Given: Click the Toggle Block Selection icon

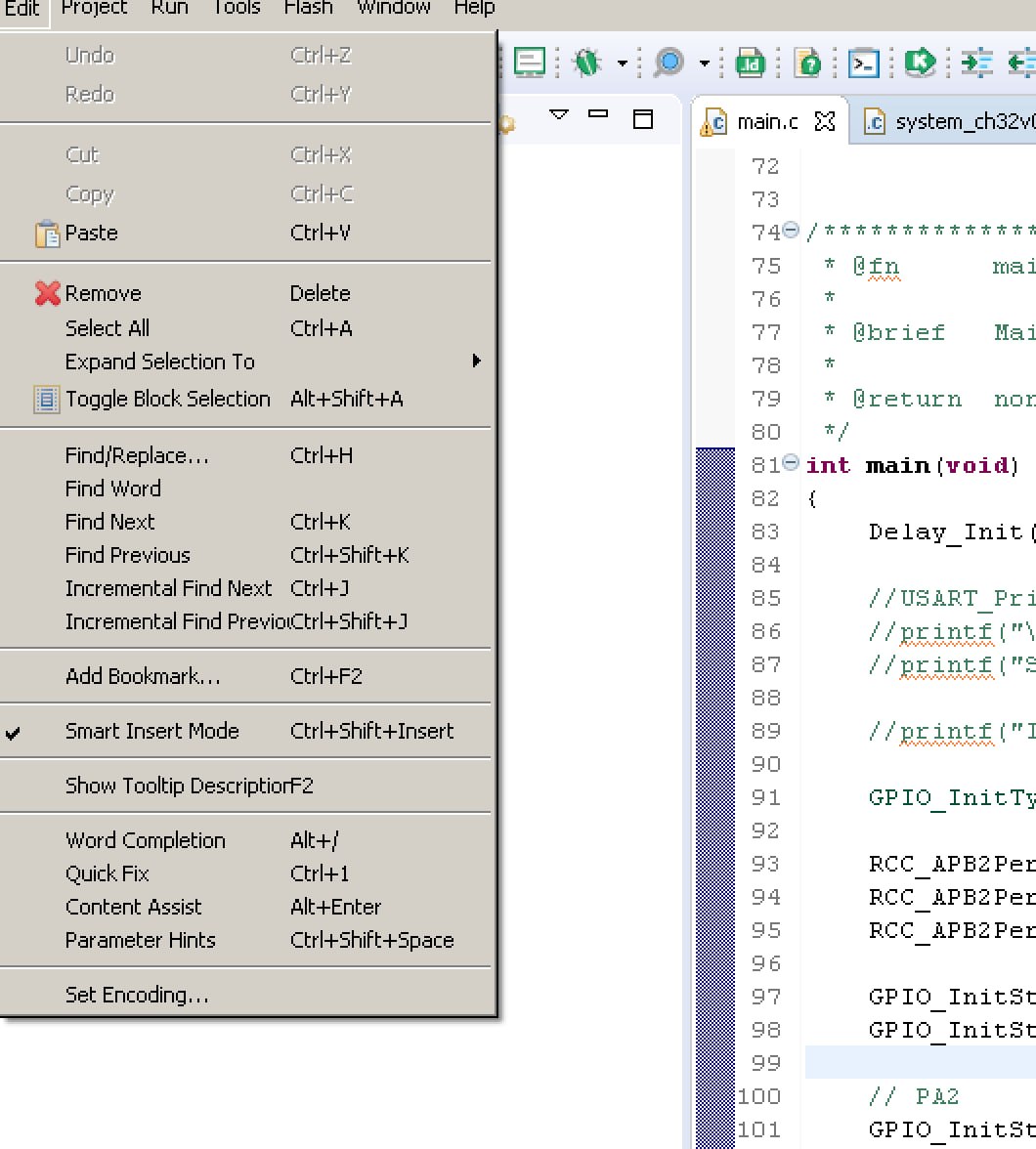Looking at the screenshot, I should point(46,400).
